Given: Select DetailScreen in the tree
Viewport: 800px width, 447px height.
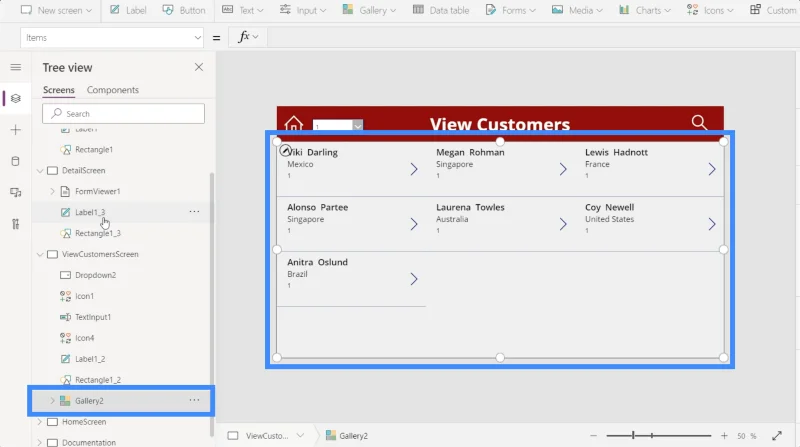Looking at the screenshot, I should (x=84, y=170).
